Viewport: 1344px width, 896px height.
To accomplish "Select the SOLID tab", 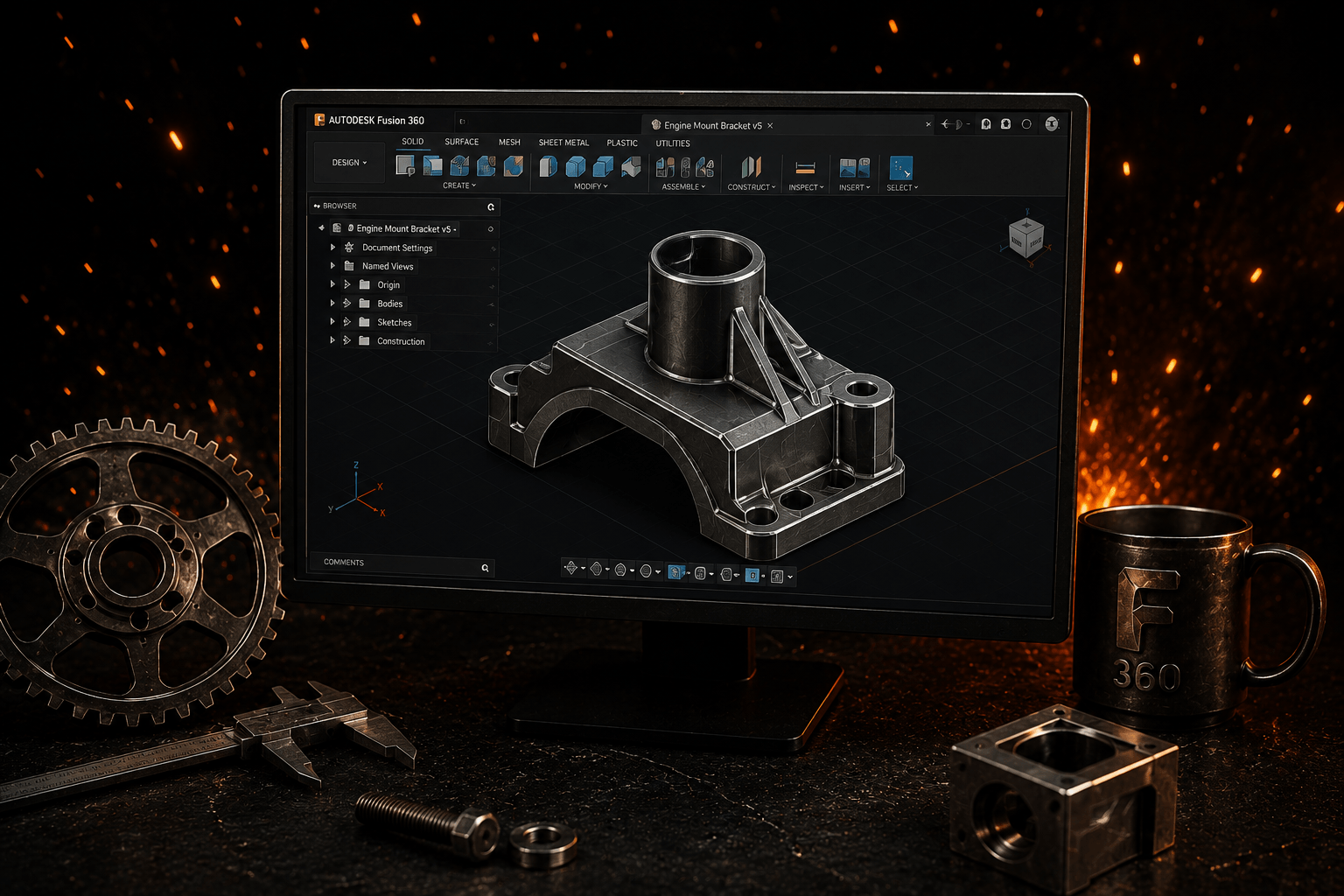I will pyautogui.click(x=413, y=142).
